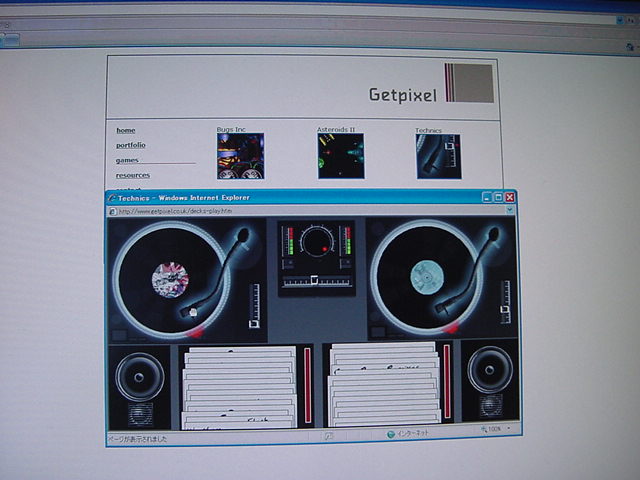Open the resources link

click(x=133, y=175)
